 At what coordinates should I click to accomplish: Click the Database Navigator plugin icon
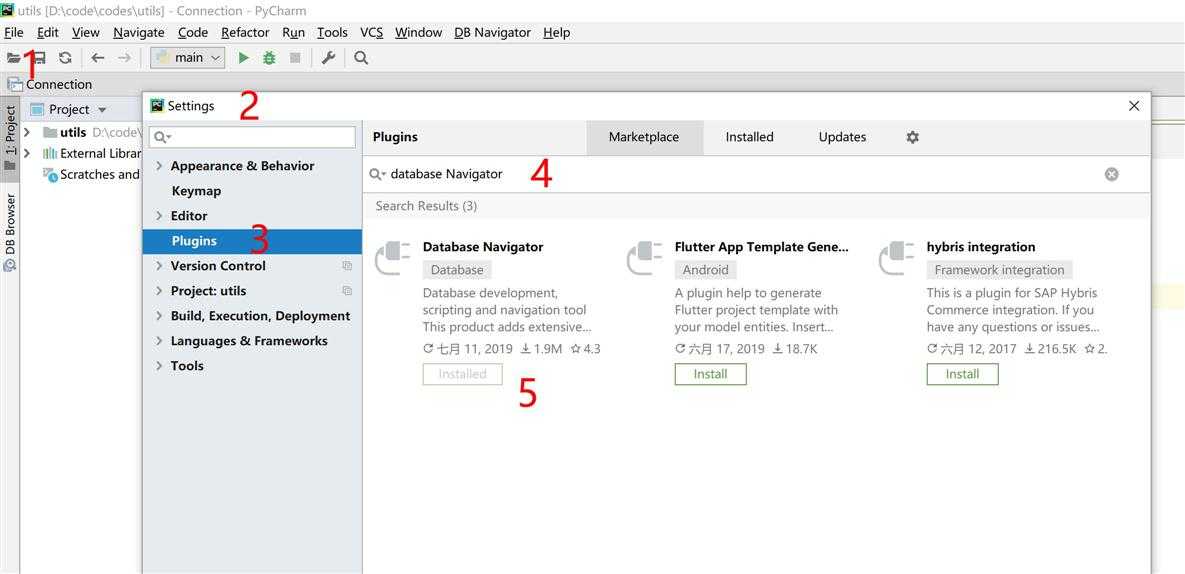pyautogui.click(x=393, y=258)
